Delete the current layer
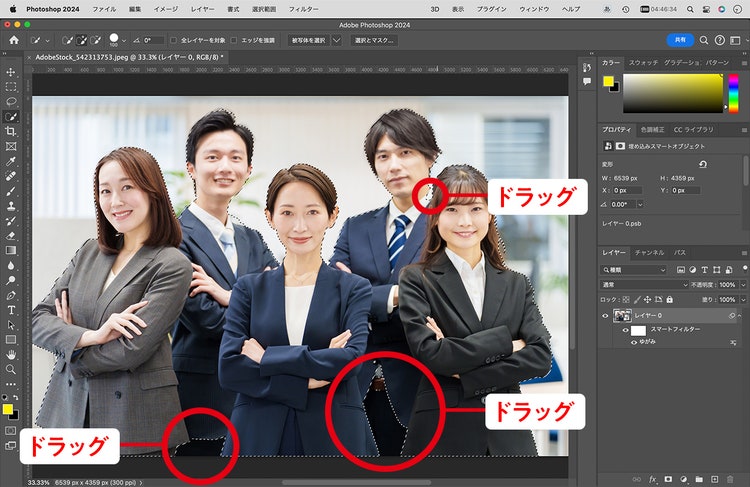This screenshot has width=750, height=487. click(730, 479)
